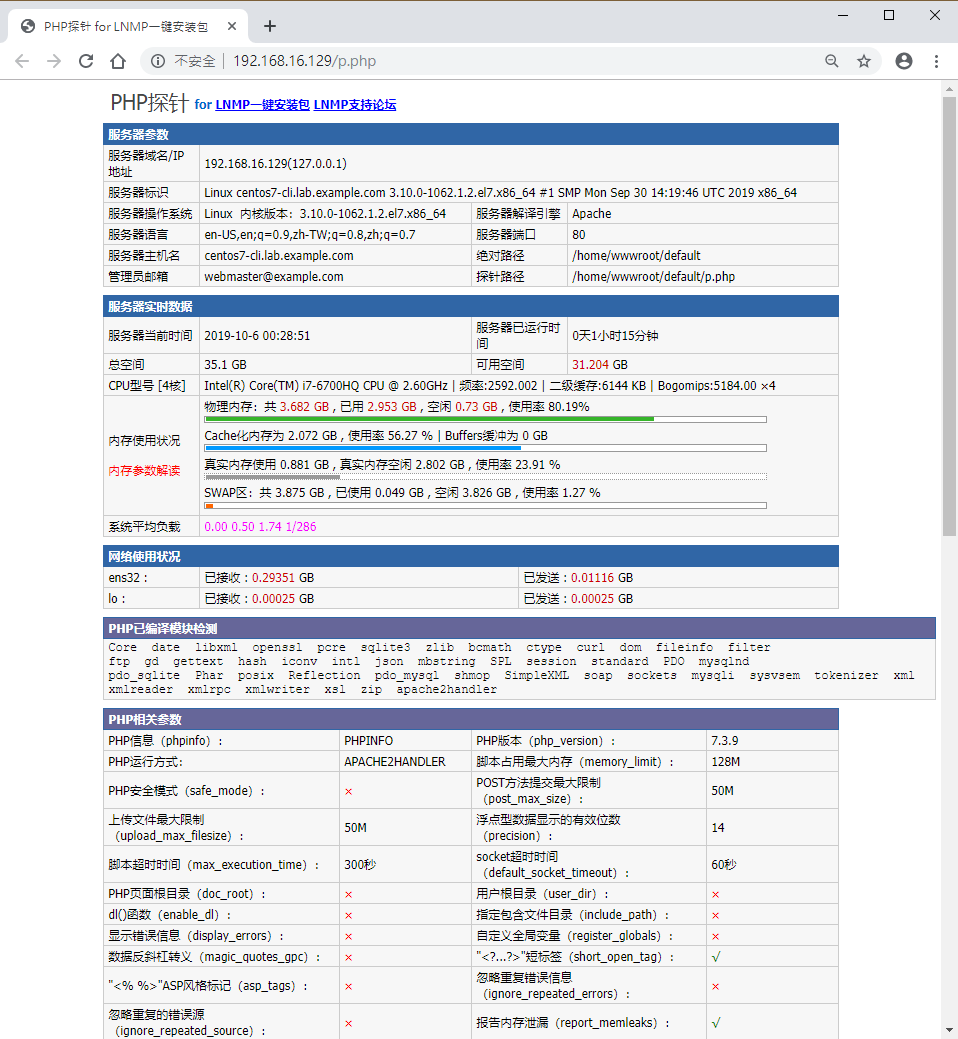Open a new browser tab
Screen dimensions: 958x1039
pos(270,27)
